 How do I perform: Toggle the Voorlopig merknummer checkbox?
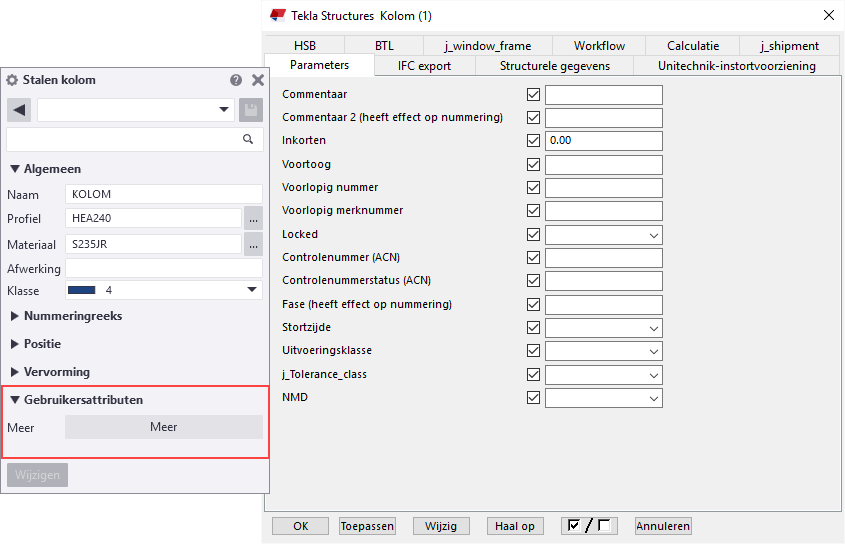point(534,211)
